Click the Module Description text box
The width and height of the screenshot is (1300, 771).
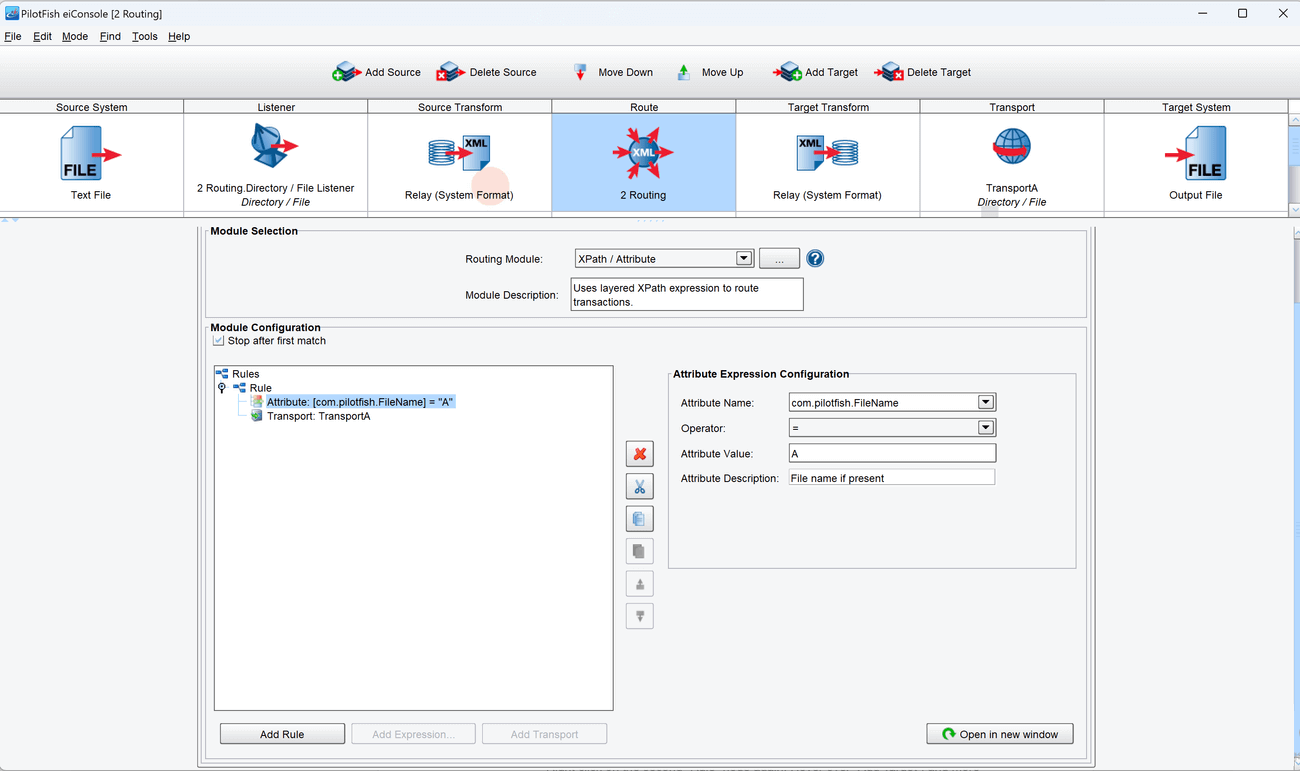[x=687, y=294]
